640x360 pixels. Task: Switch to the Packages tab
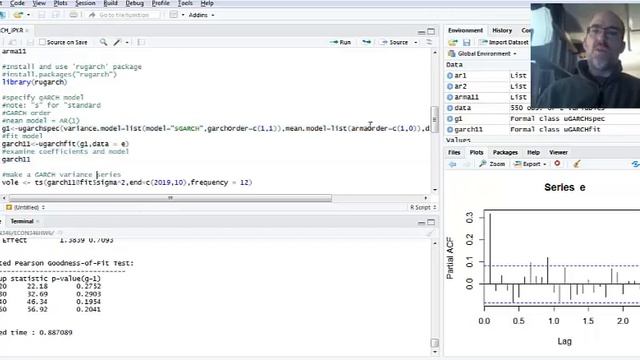coord(505,152)
